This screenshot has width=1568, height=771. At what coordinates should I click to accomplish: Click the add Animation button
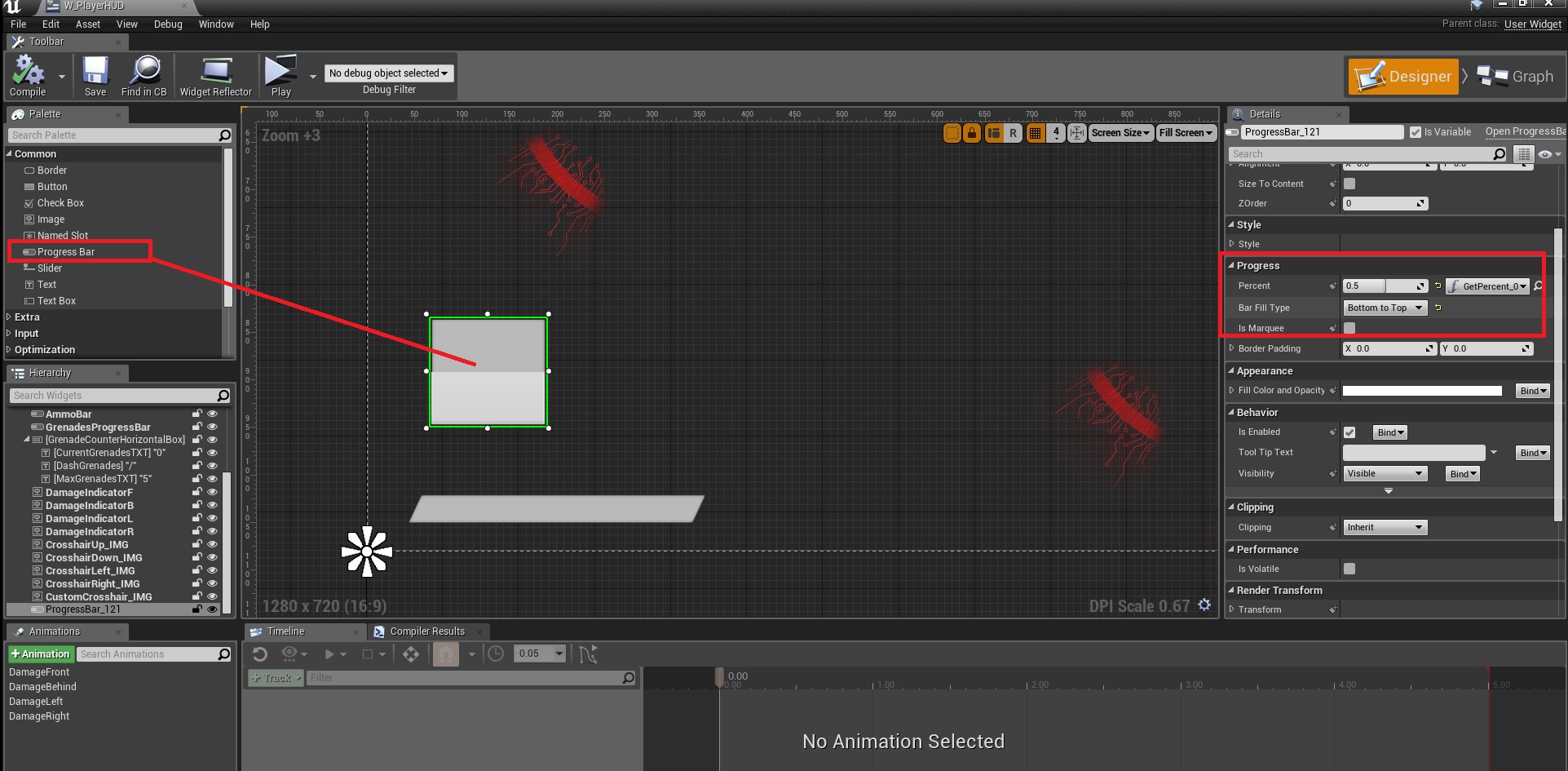41,654
